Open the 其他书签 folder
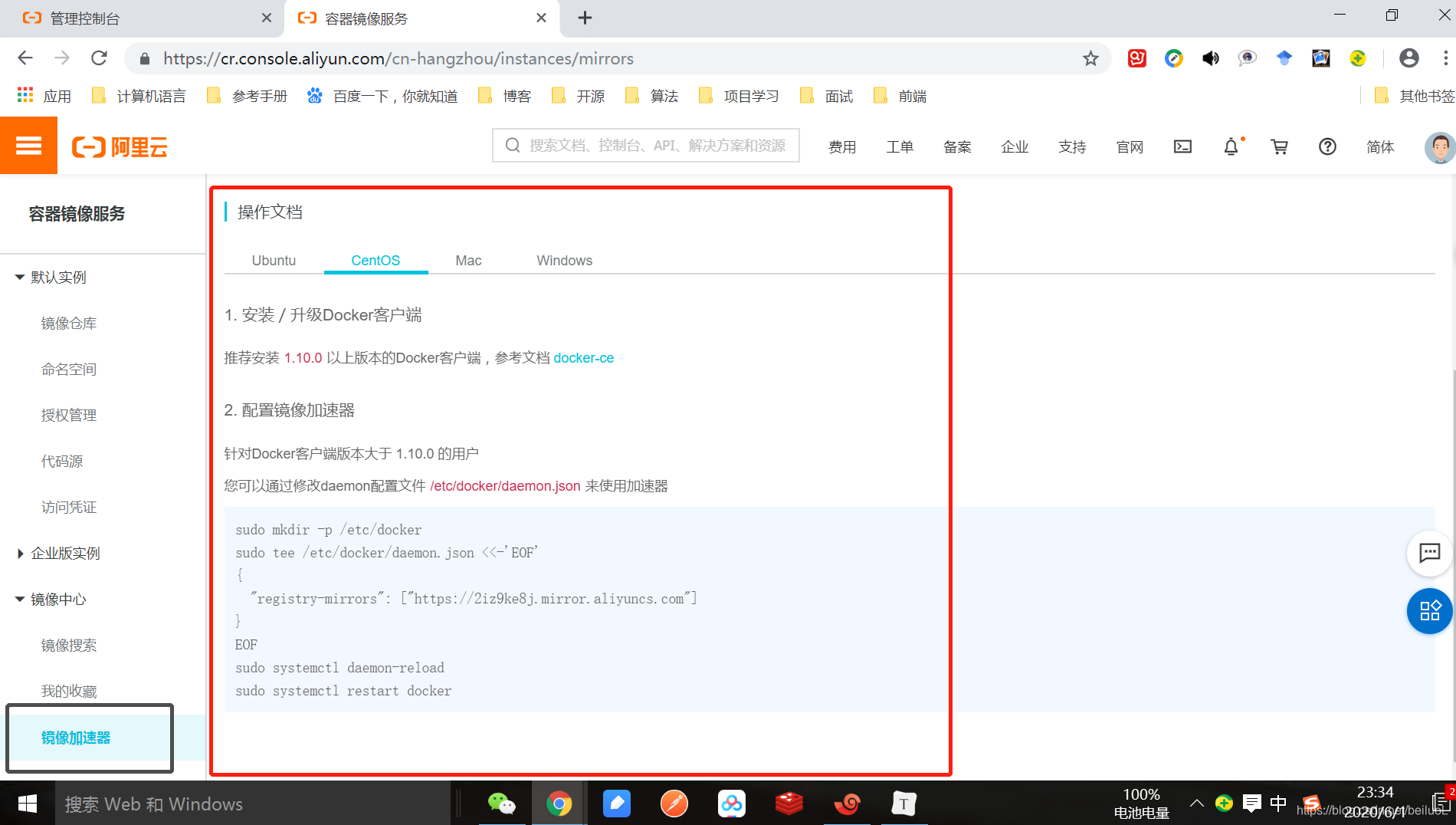1456x825 pixels. tap(1414, 96)
